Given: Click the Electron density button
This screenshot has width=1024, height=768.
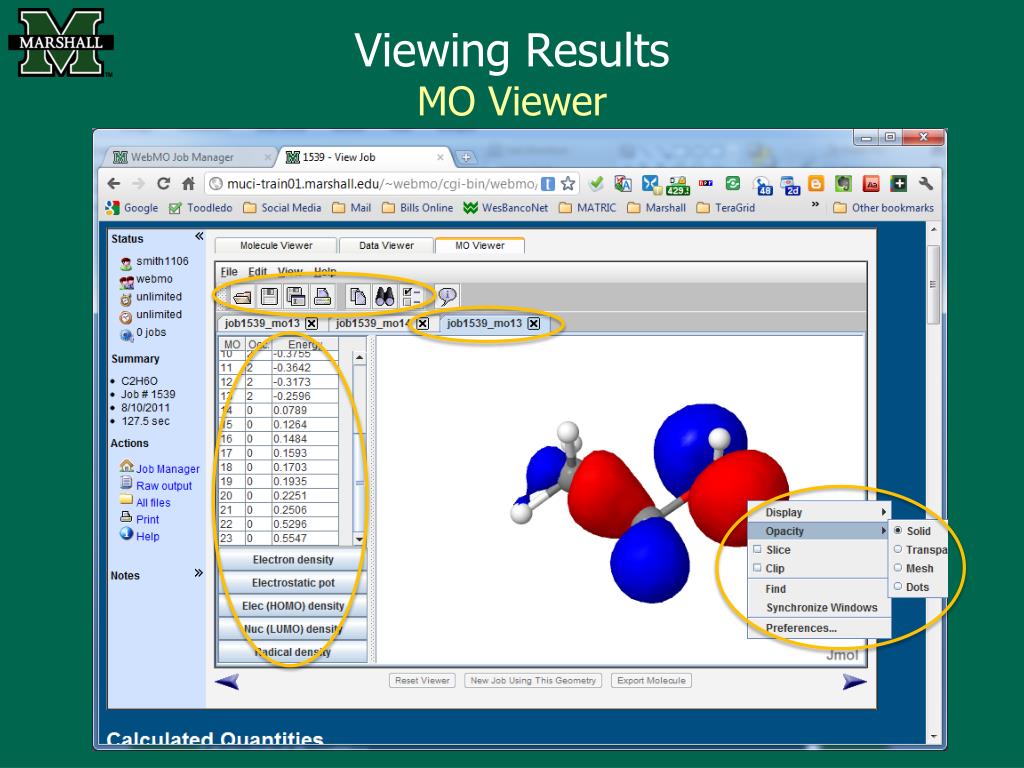Looking at the screenshot, I should pos(293,560).
